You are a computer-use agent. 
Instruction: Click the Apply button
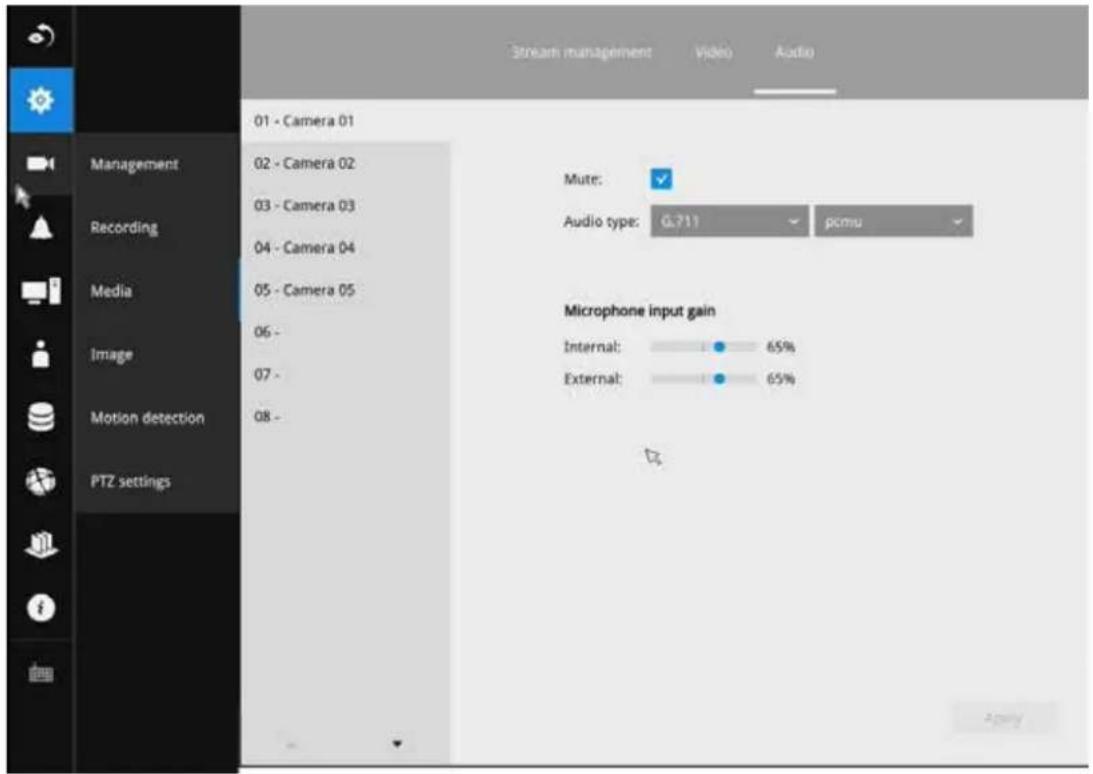pos(1004,718)
